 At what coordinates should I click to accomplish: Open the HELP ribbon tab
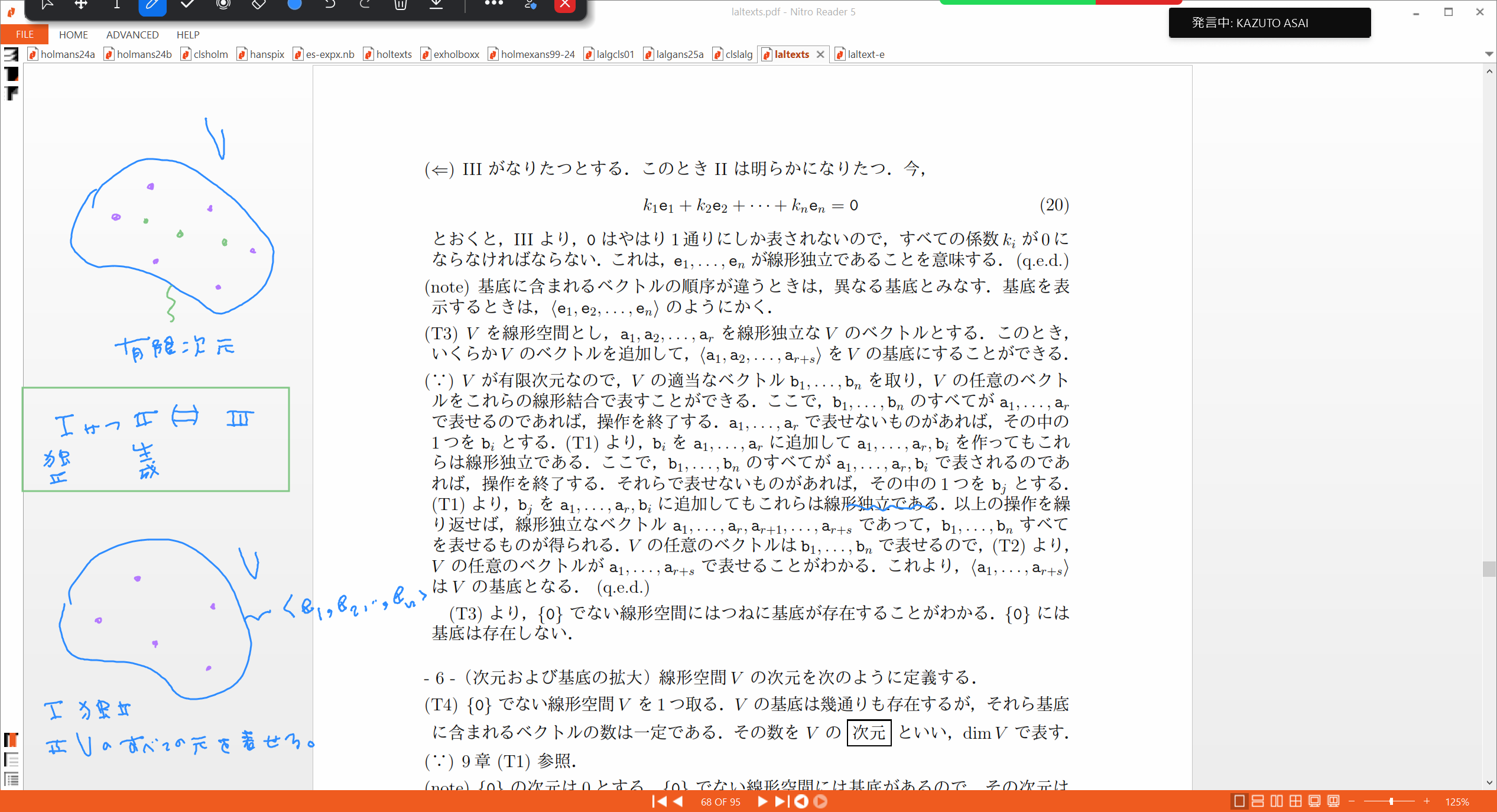pos(188,35)
